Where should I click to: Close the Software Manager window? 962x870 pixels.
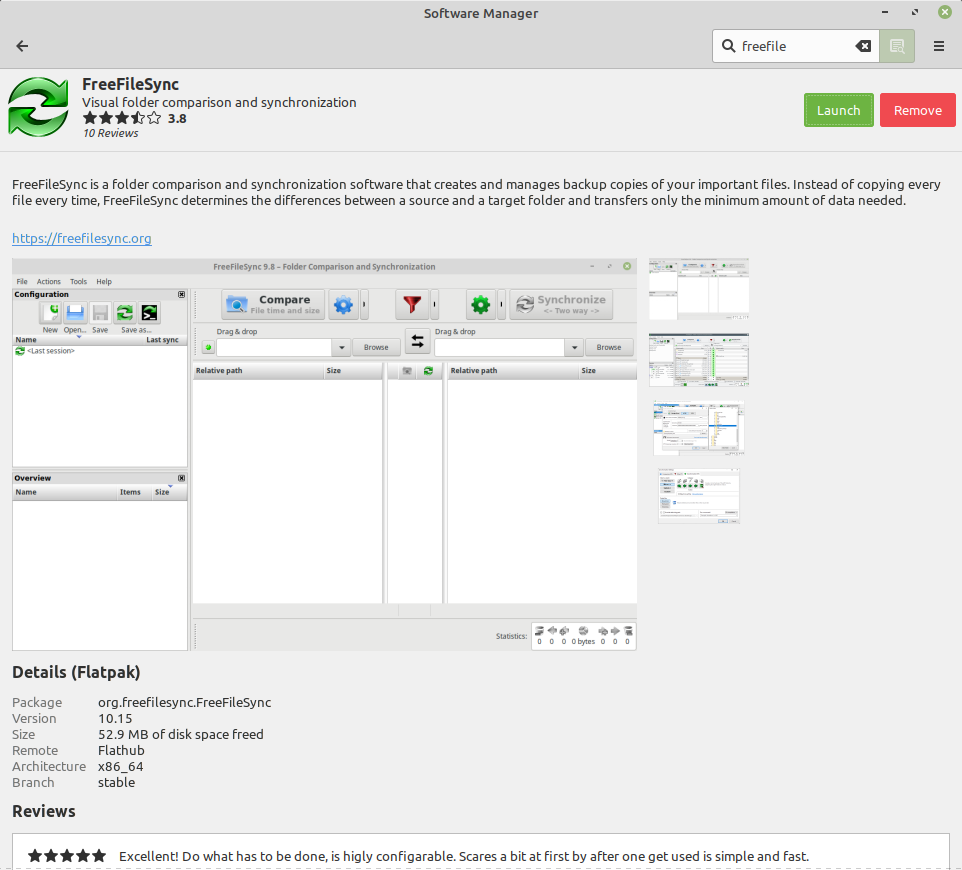click(945, 12)
